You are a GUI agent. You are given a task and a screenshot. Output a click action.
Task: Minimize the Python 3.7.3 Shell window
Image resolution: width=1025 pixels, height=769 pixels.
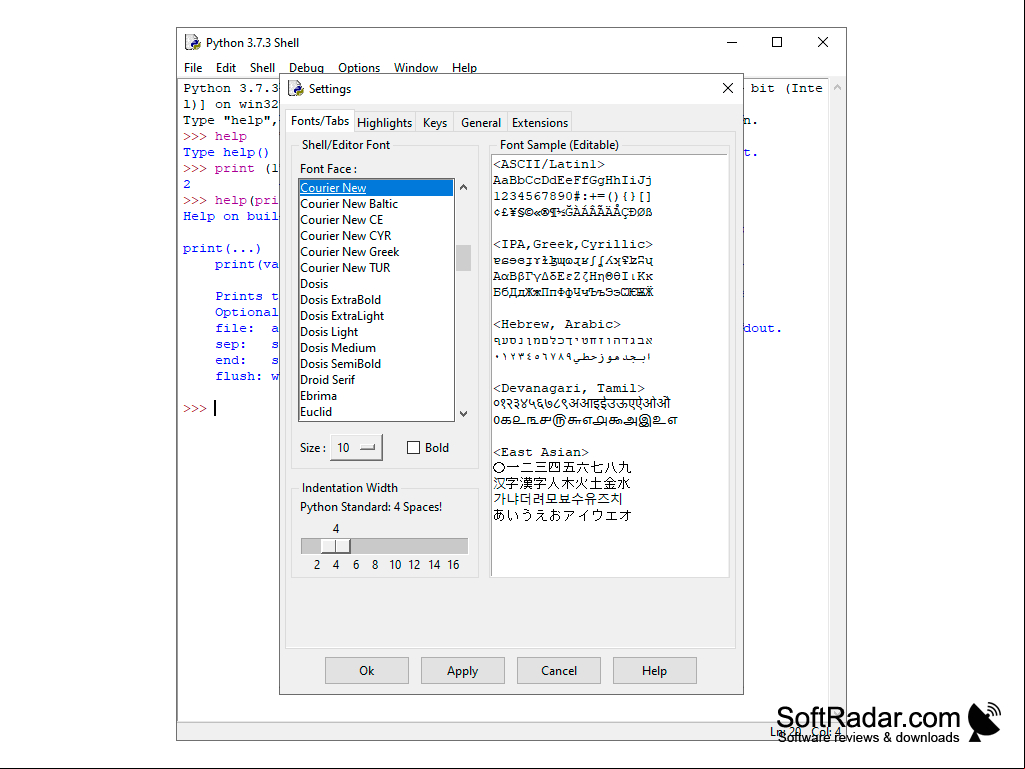pyautogui.click(x=732, y=43)
